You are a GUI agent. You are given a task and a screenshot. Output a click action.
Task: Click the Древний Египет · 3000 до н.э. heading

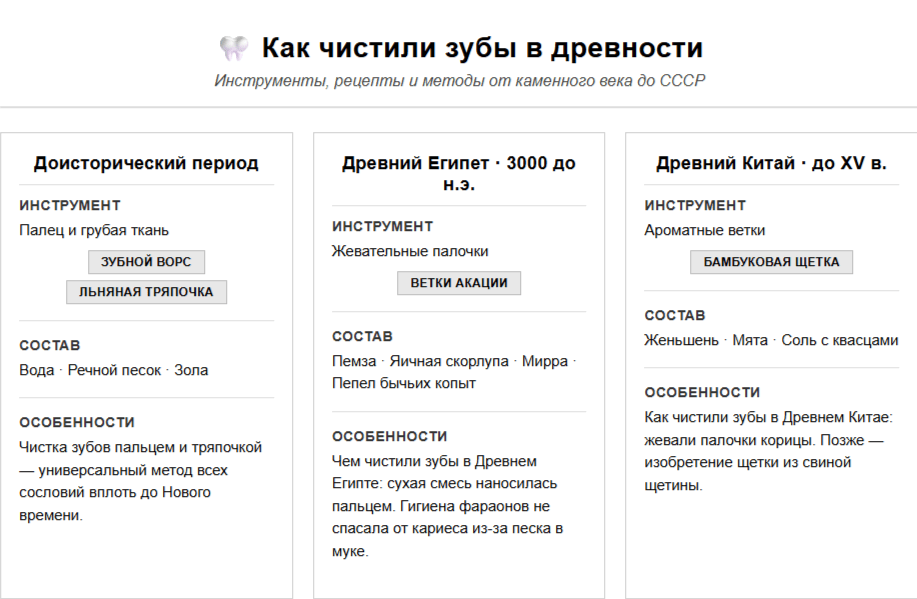pos(459,173)
